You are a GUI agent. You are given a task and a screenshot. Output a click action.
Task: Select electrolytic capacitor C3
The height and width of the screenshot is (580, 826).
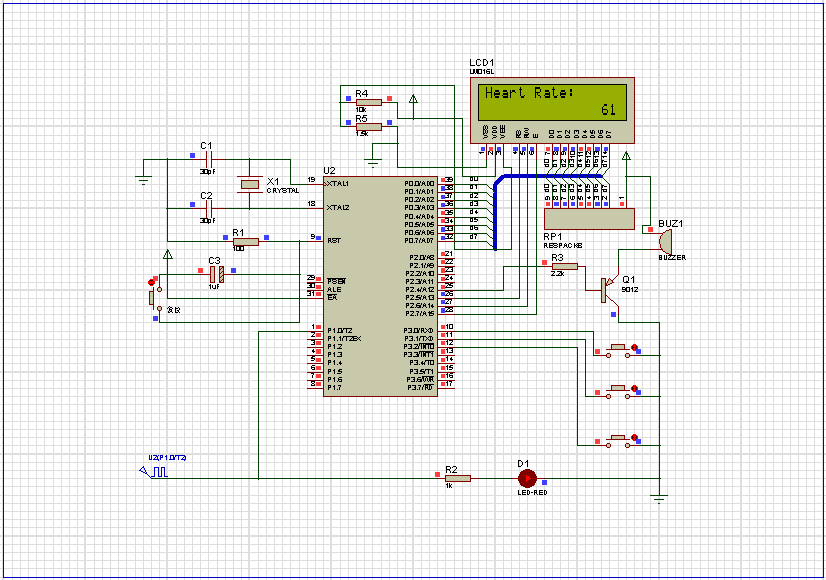pos(217,274)
